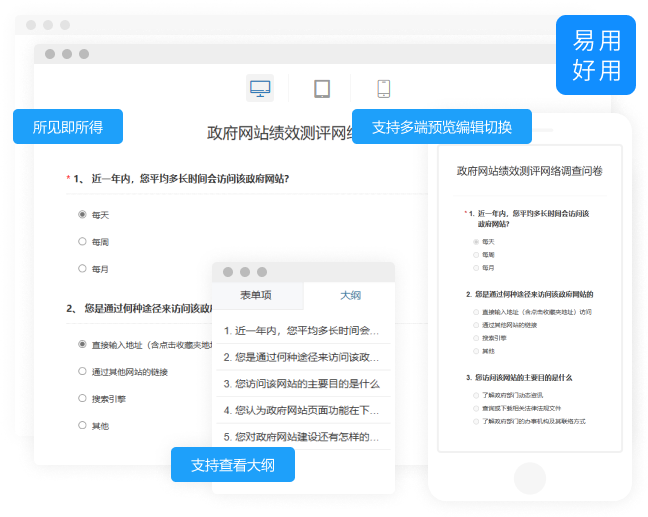The height and width of the screenshot is (517, 648).
Task: Select the 每天 radio option in desktop form
Action: click(82, 214)
